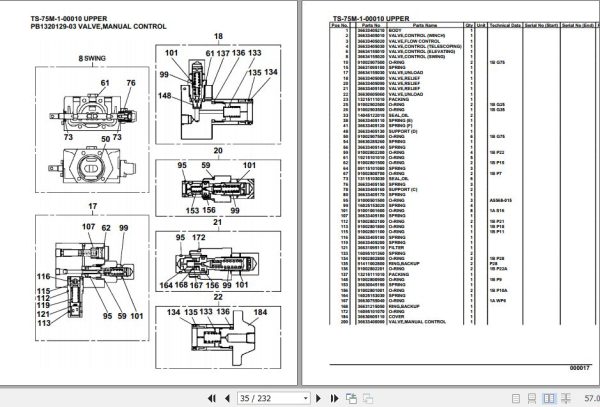The image size is (600, 407).
Task: Click the previous view navigation icon
Action: 351,398
